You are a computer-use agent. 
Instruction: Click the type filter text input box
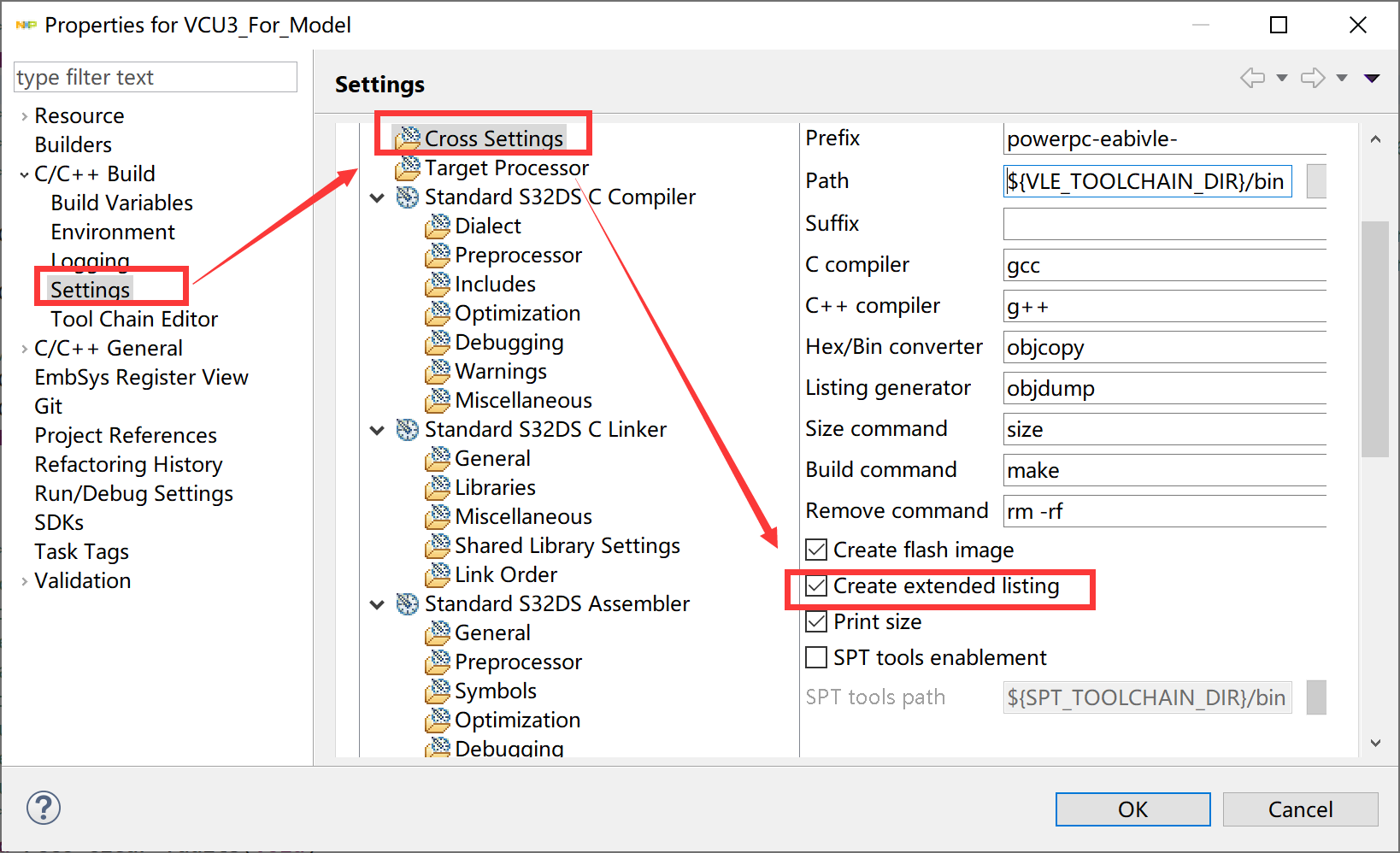point(155,77)
